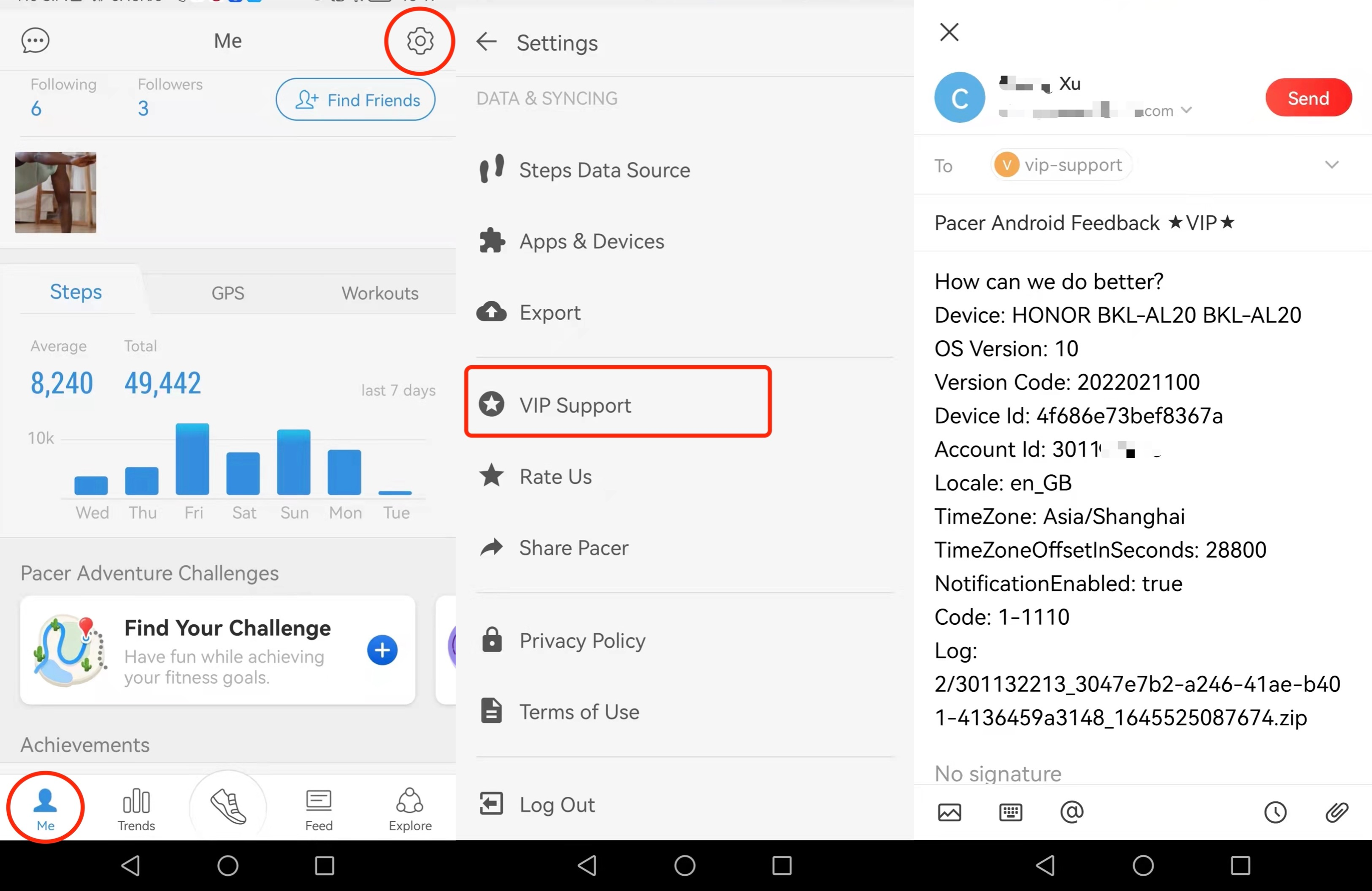This screenshot has height=891, width=1372.
Task: Schedule send with clock icon
Action: (1275, 812)
